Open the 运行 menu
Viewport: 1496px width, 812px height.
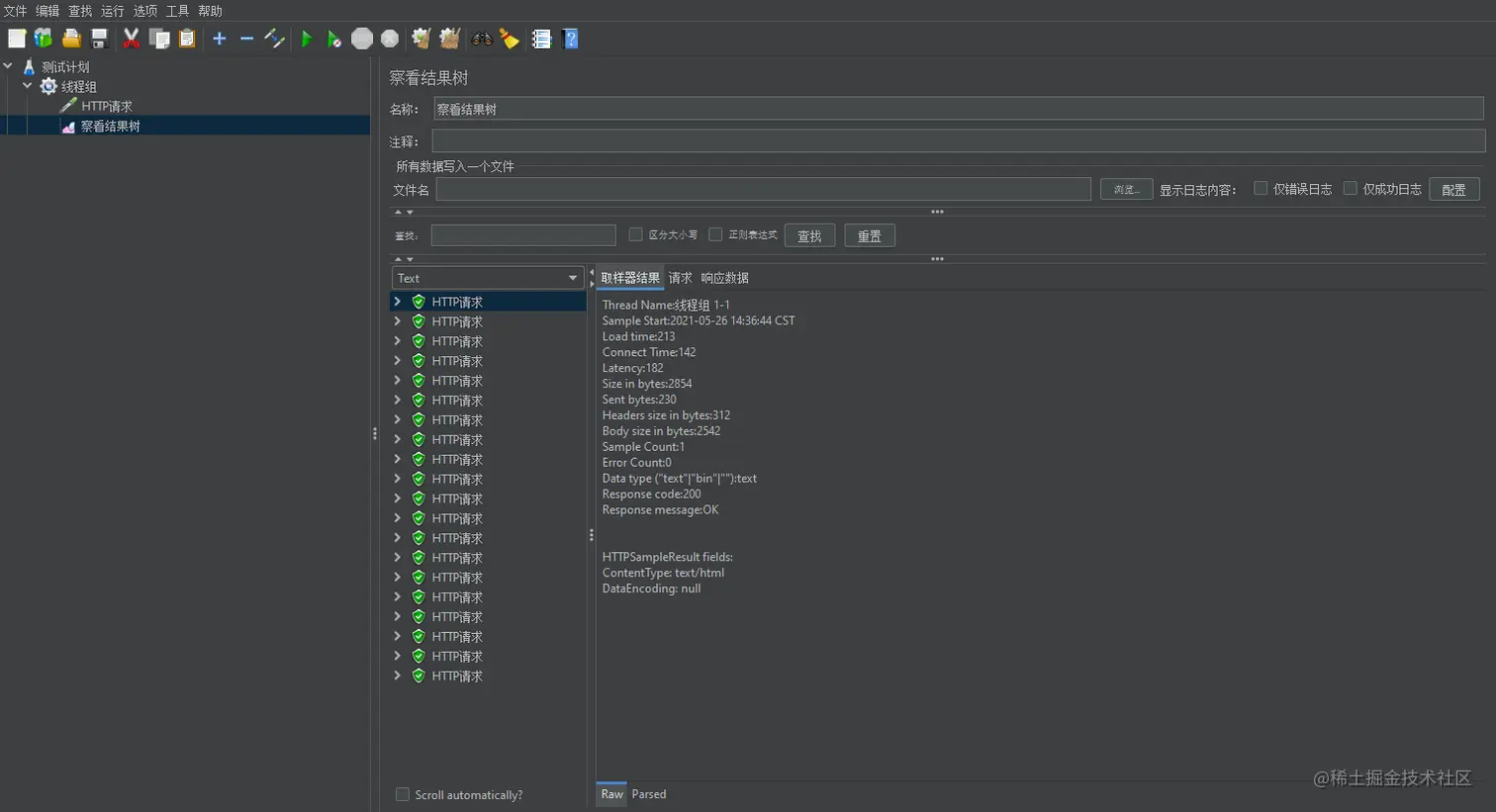[112, 11]
